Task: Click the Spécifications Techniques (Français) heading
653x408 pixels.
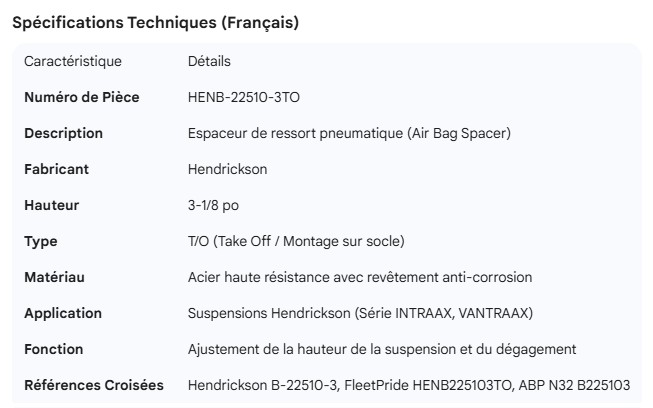Action: coord(155,24)
